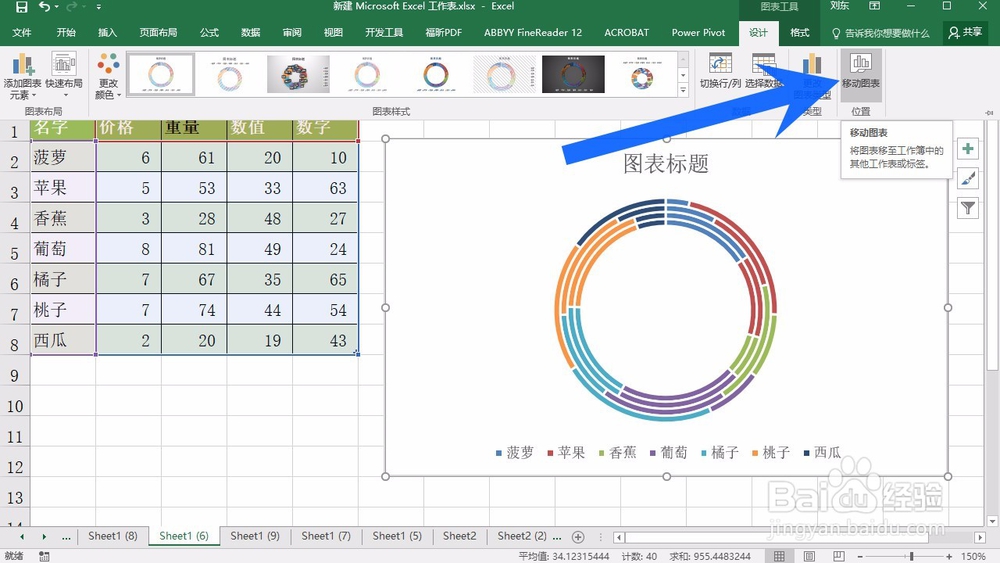Click the 150% zoom level
The height and width of the screenshot is (563, 1000).
click(973, 557)
